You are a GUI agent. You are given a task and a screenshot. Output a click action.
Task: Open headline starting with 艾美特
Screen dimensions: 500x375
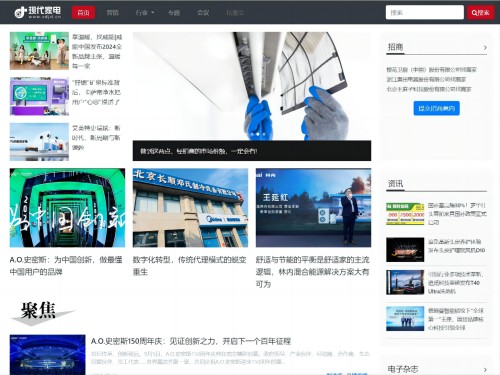(x=96, y=138)
